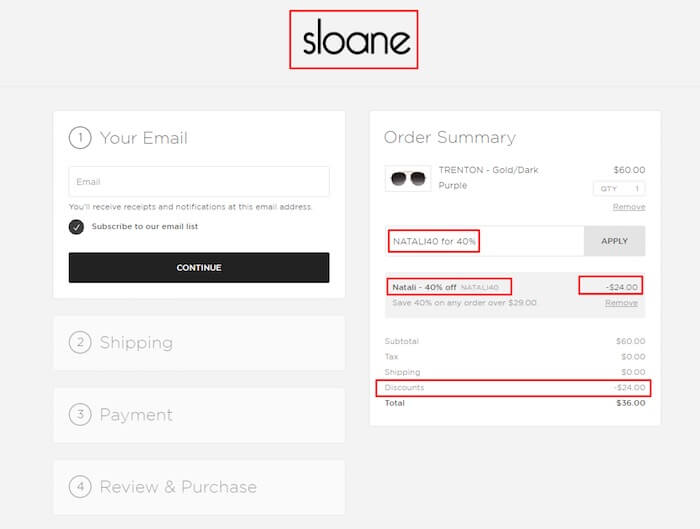Expand the Shipping section

pyautogui.click(x=199, y=343)
